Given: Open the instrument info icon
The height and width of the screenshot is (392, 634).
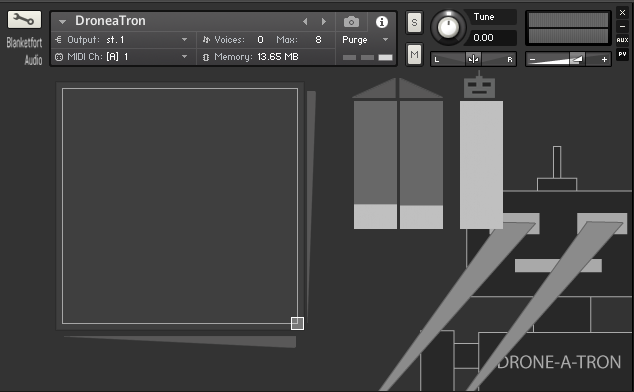Looking at the screenshot, I should point(382,22).
